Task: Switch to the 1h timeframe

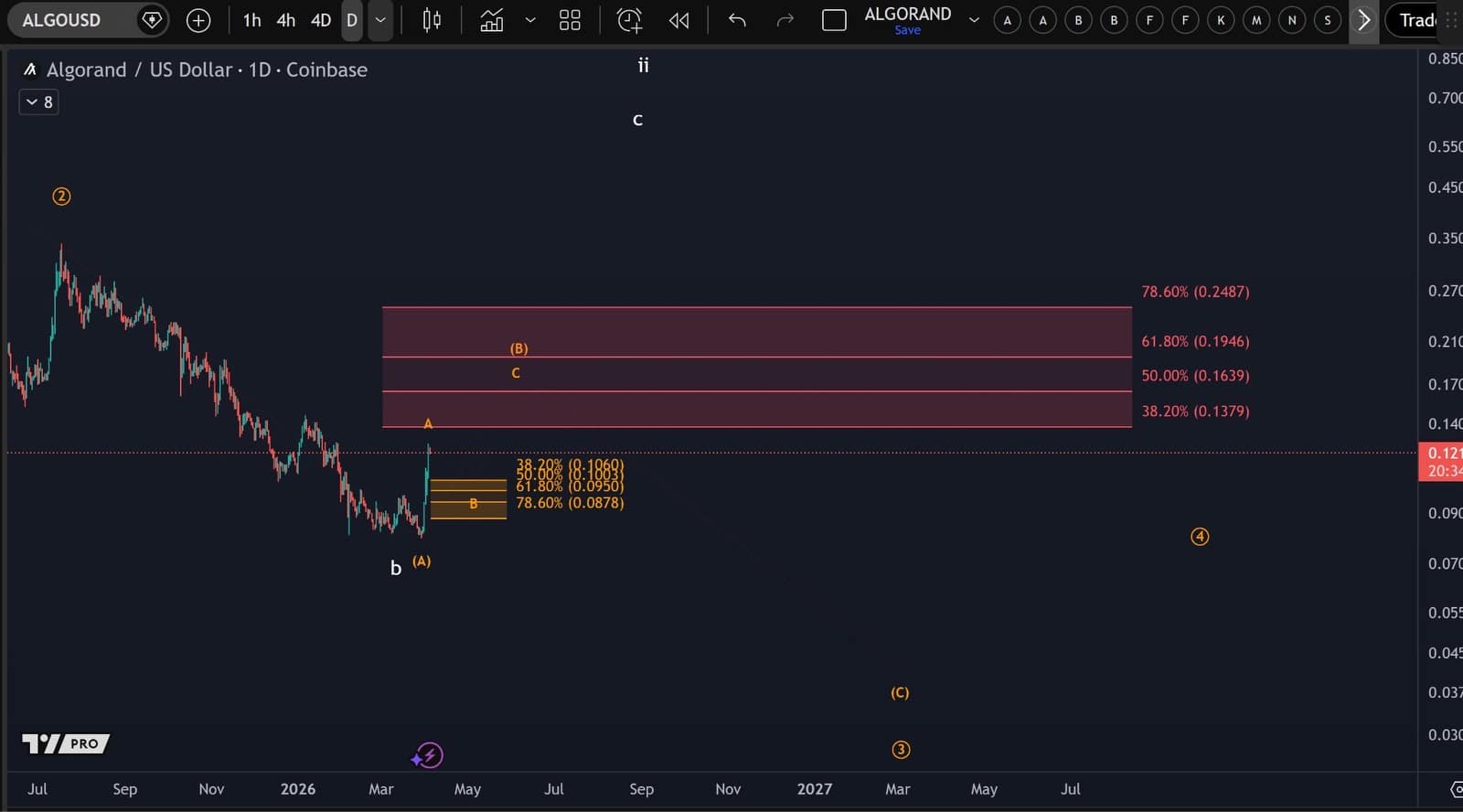Action: [x=251, y=20]
